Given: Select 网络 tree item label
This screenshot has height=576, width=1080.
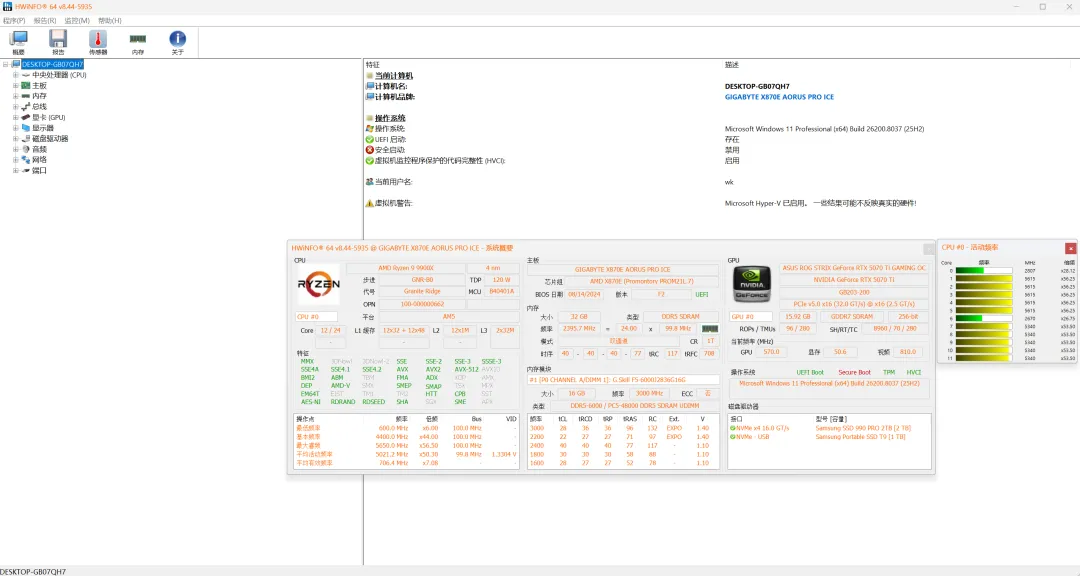Looking at the screenshot, I should [x=39, y=160].
